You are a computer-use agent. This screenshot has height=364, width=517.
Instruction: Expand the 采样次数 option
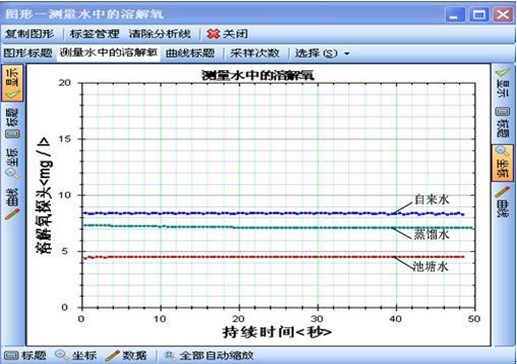pos(254,53)
